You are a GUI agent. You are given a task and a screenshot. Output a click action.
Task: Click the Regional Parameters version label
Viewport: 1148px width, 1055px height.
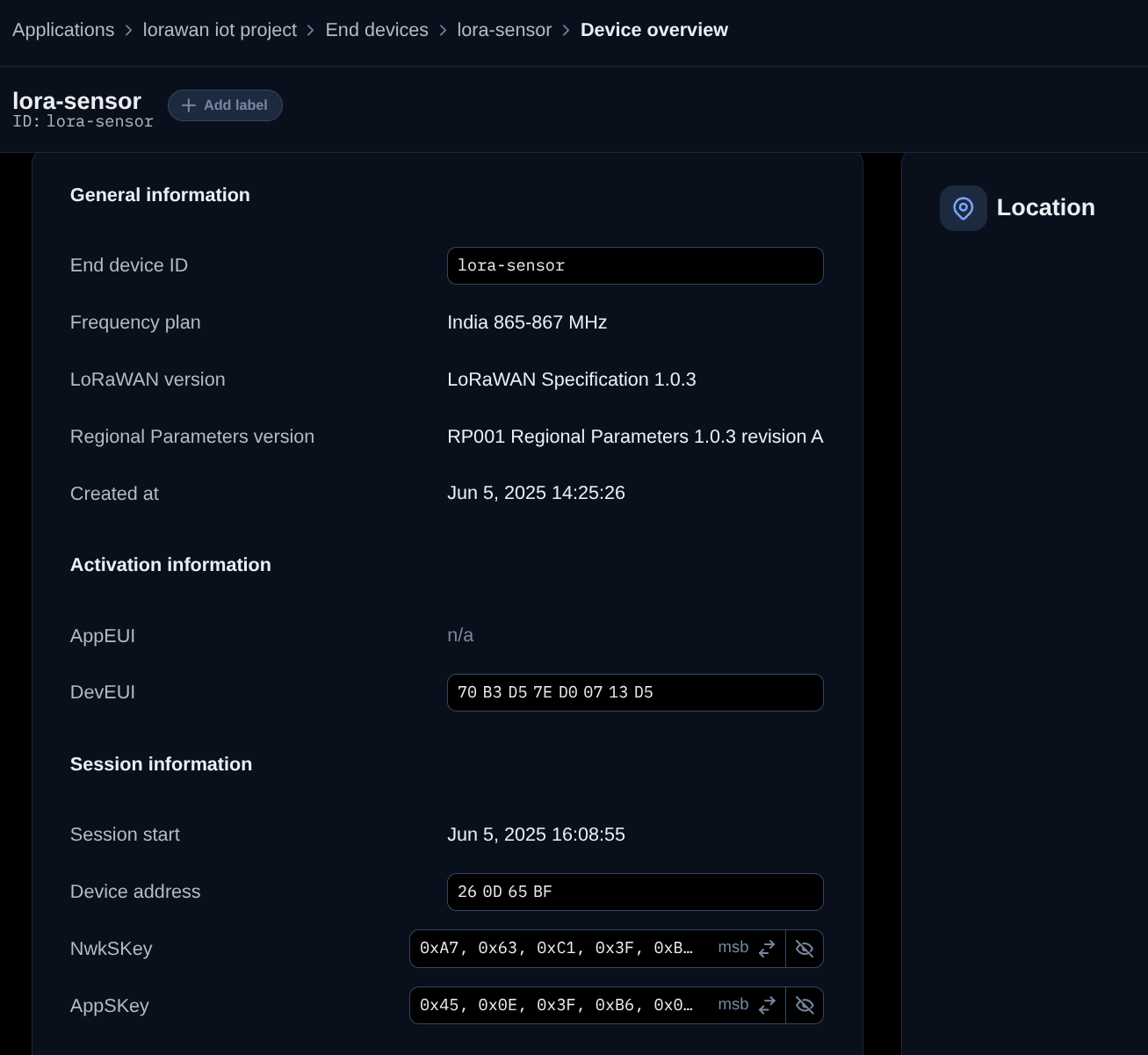(x=192, y=437)
